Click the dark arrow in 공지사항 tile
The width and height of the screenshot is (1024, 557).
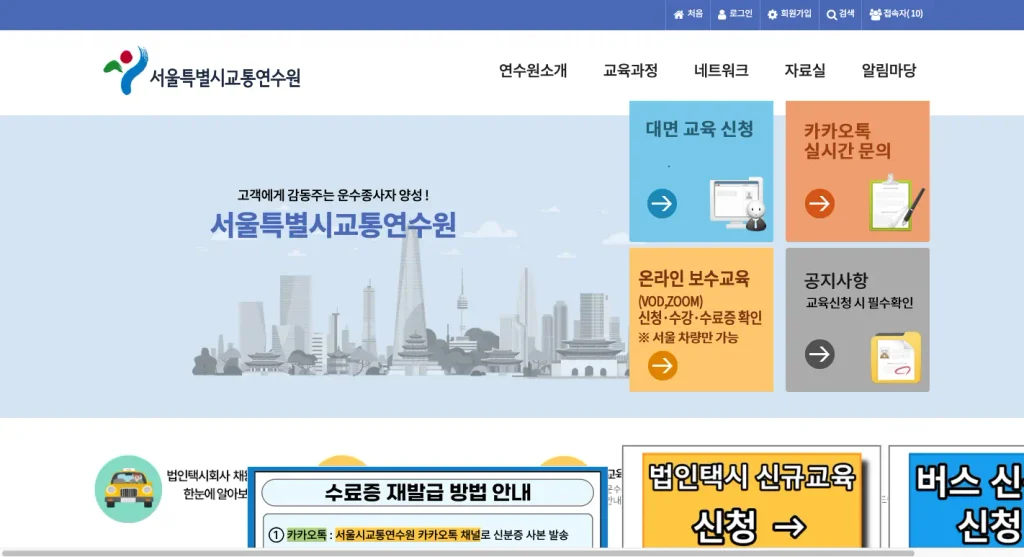coord(819,354)
